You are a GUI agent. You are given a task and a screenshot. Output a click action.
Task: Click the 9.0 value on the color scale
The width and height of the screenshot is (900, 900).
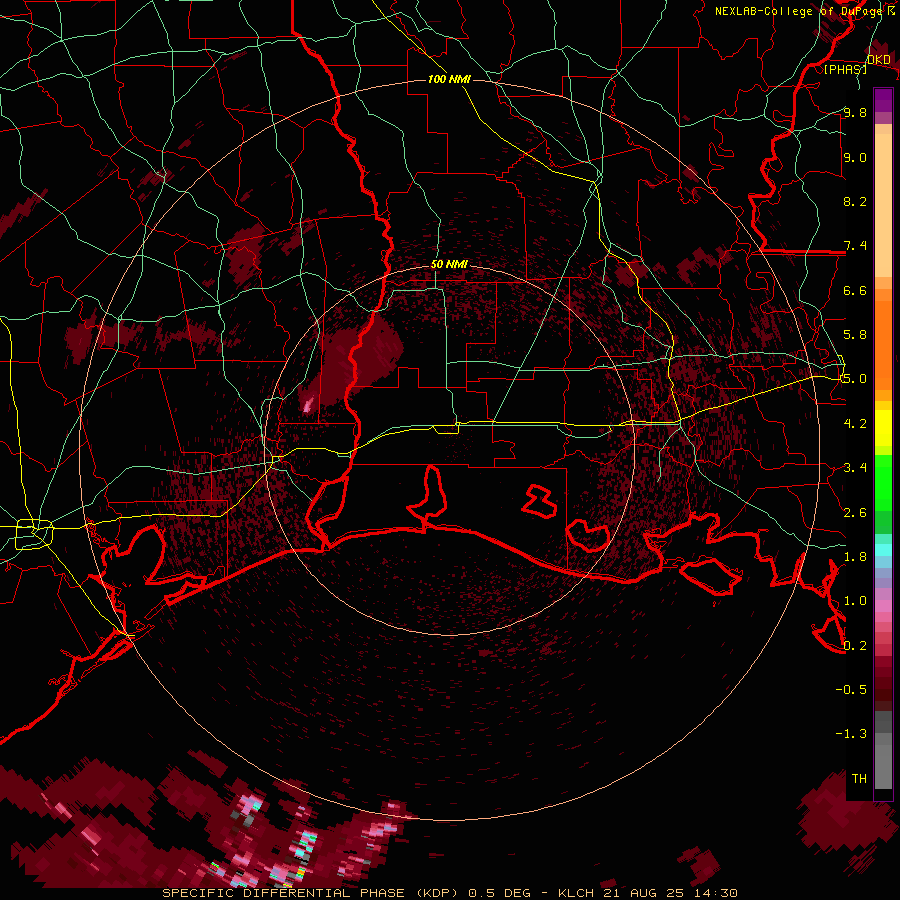click(x=855, y=157)
